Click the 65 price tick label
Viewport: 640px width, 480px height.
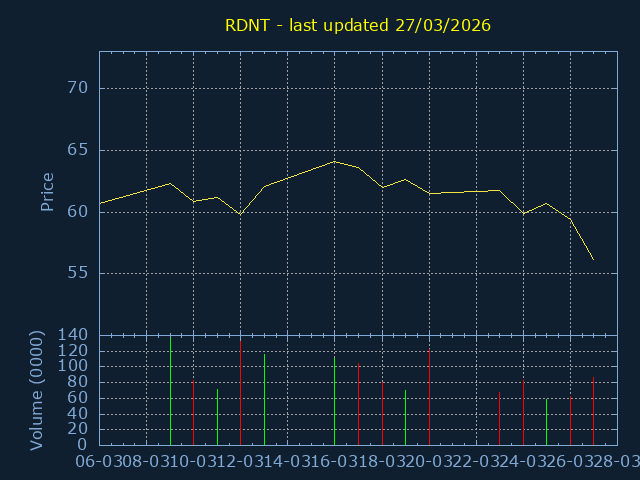click(x=78, y=150)
